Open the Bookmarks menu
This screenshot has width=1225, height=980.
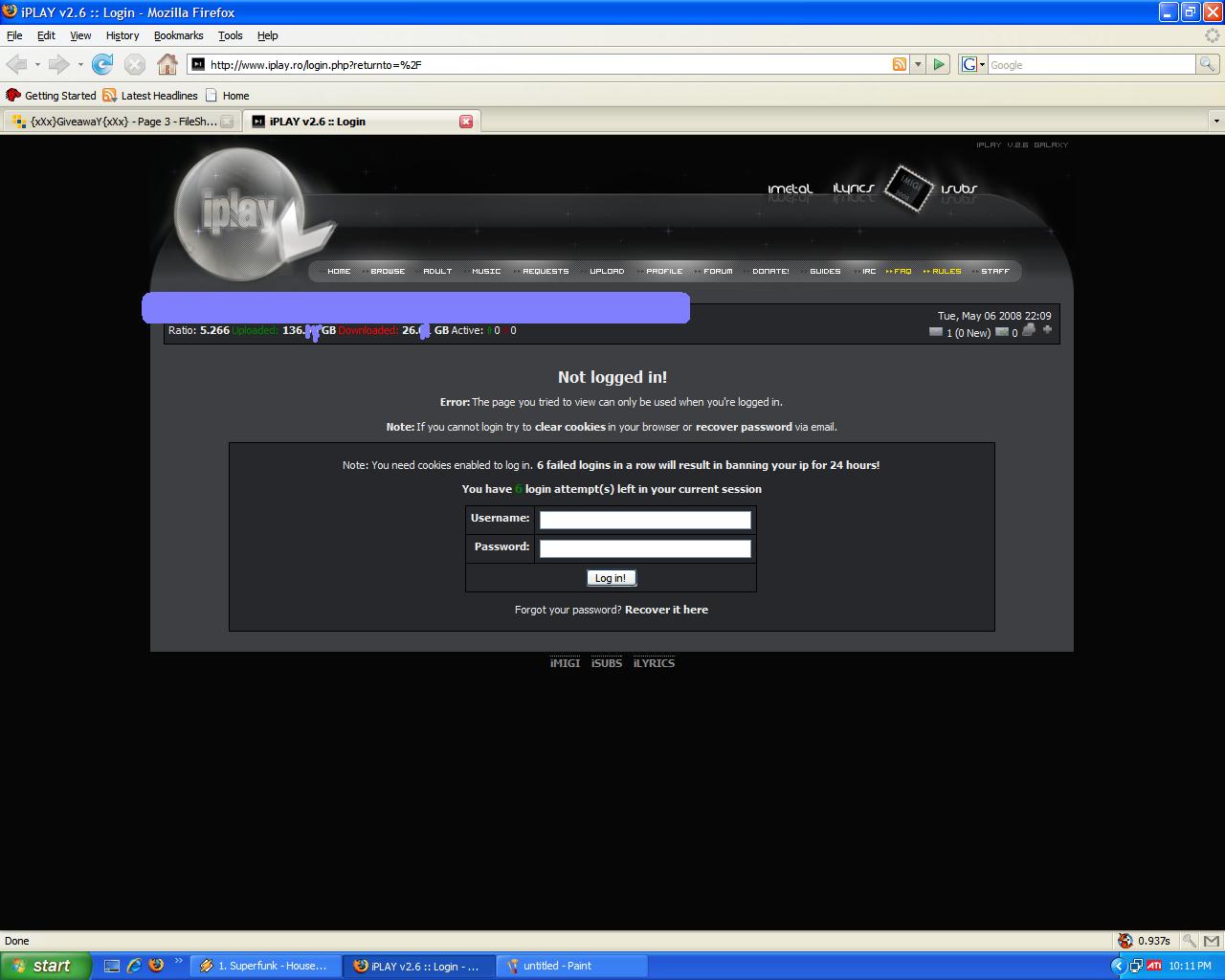click(178, 35)
